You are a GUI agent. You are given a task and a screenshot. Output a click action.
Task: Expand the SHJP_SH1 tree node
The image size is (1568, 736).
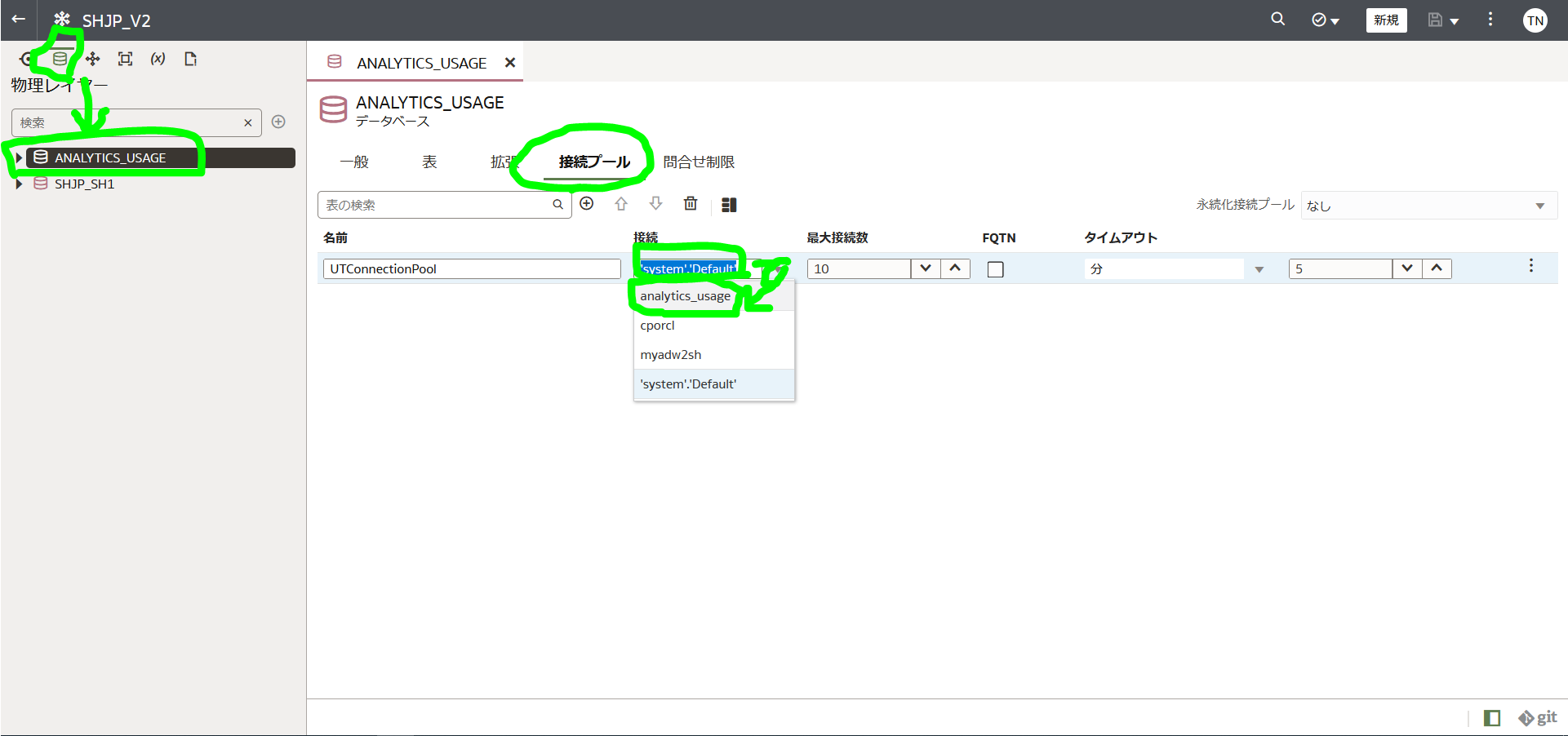tap(18, 184)
